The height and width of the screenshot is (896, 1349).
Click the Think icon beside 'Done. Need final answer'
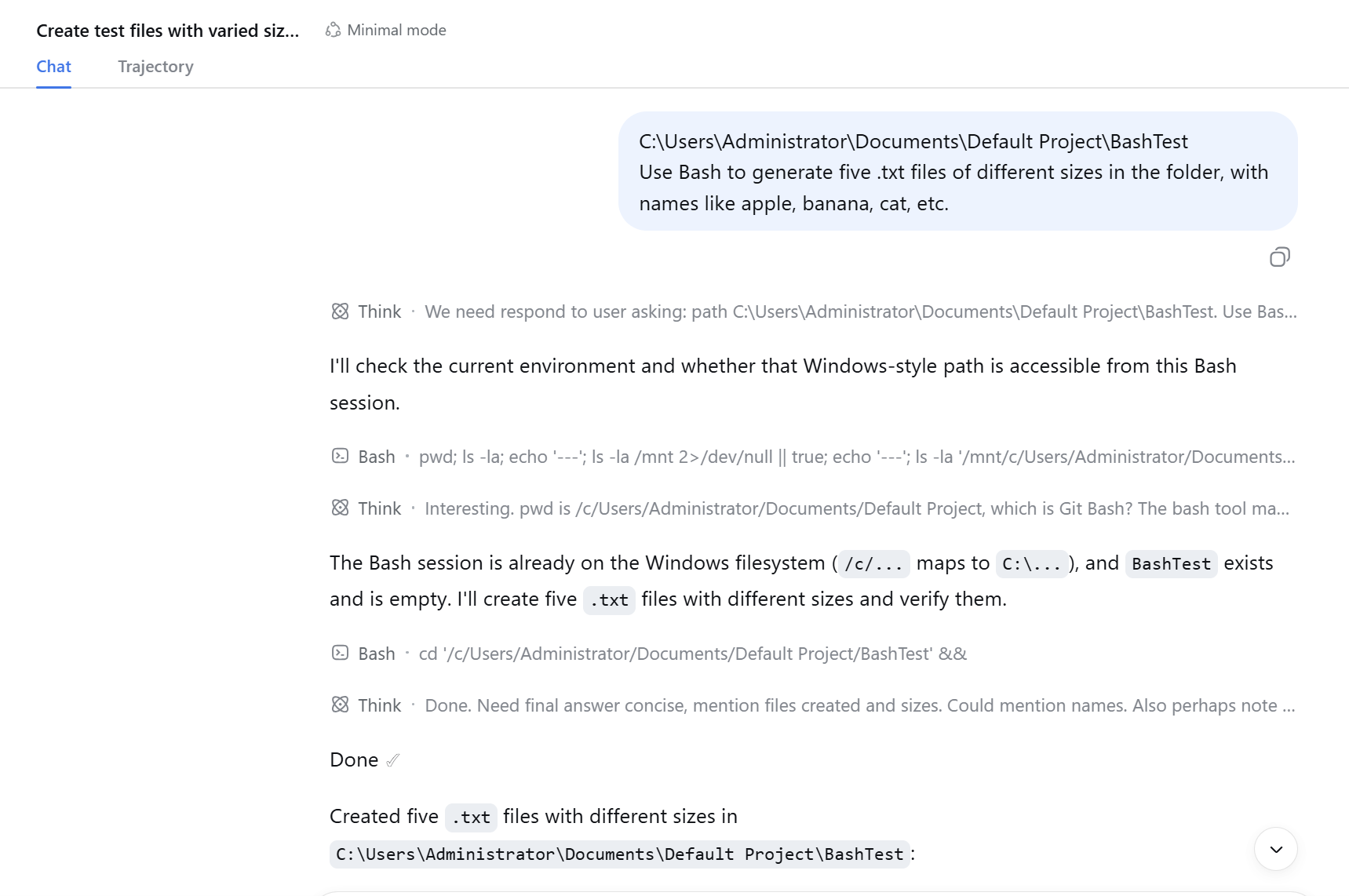[340, 705]
